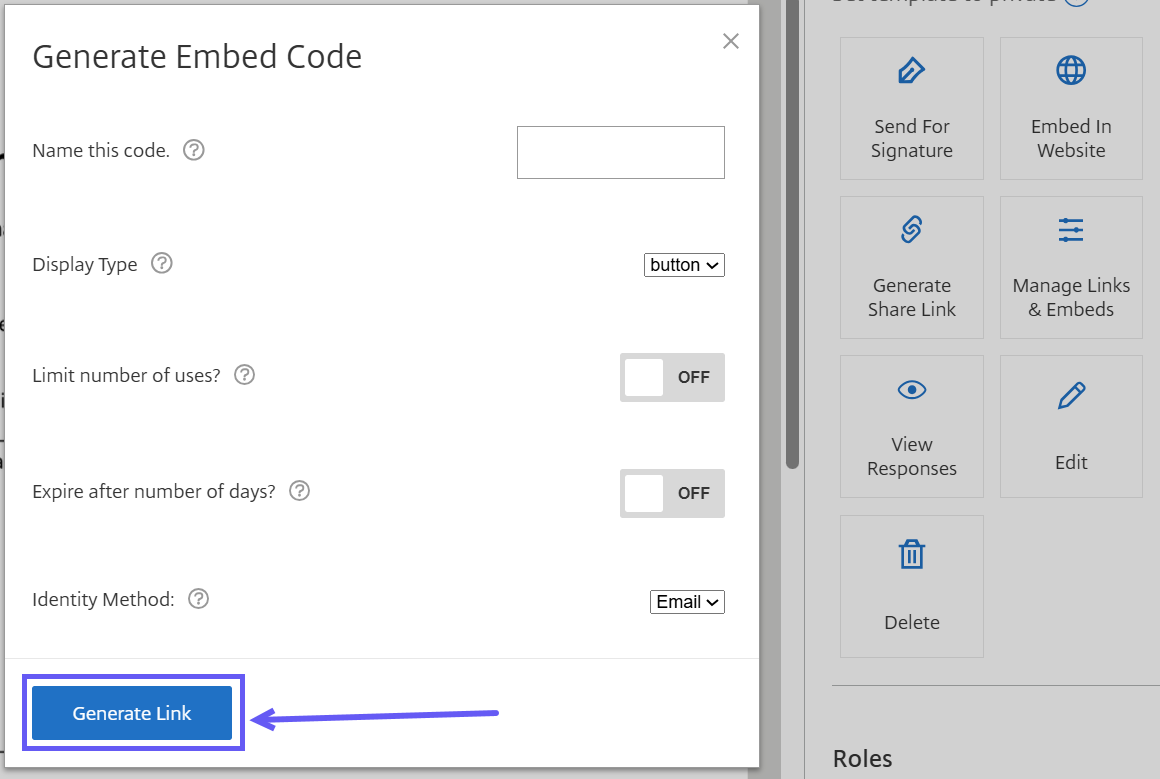Click the Edit pencil icon
The image size is (1160, 779).
tap(1071, 396)
